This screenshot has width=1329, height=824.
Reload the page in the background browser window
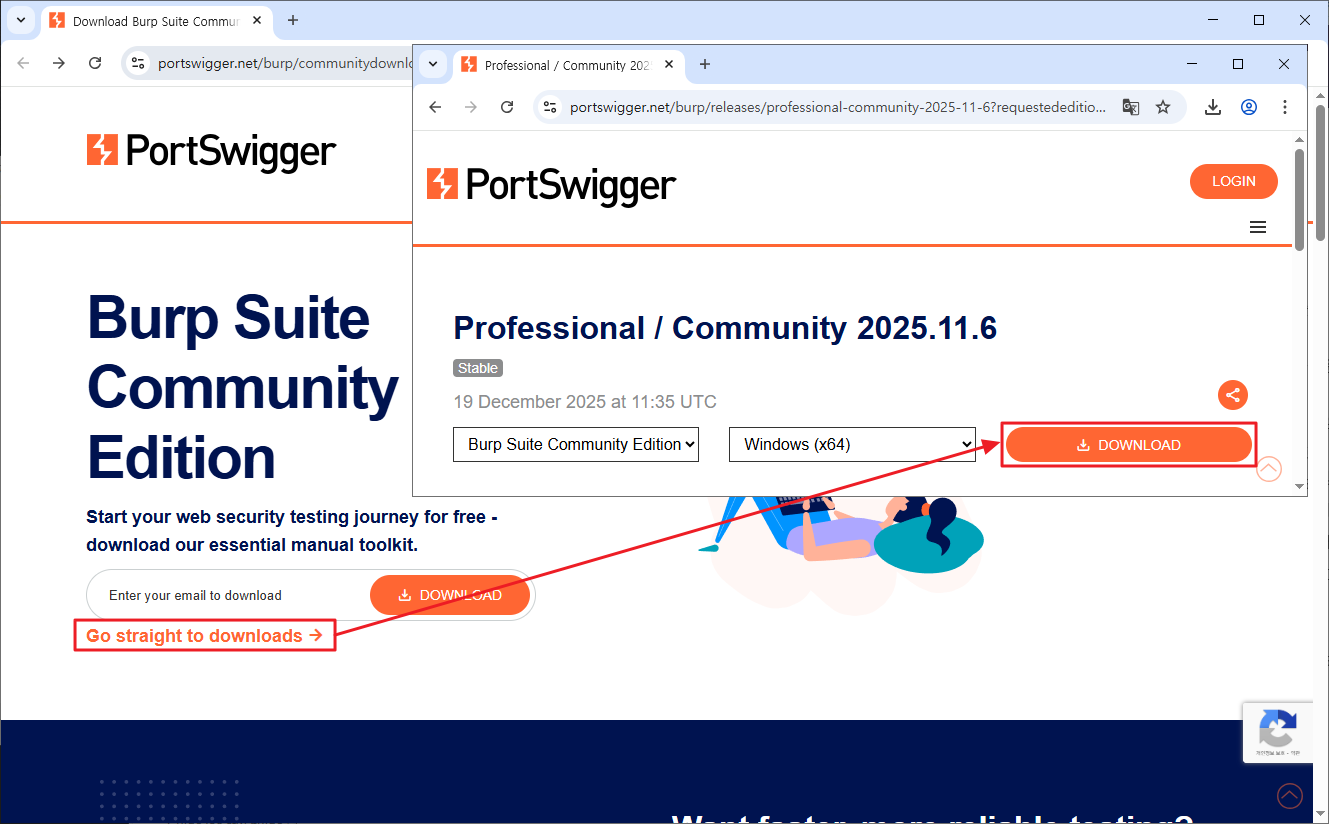click(95, 63)
